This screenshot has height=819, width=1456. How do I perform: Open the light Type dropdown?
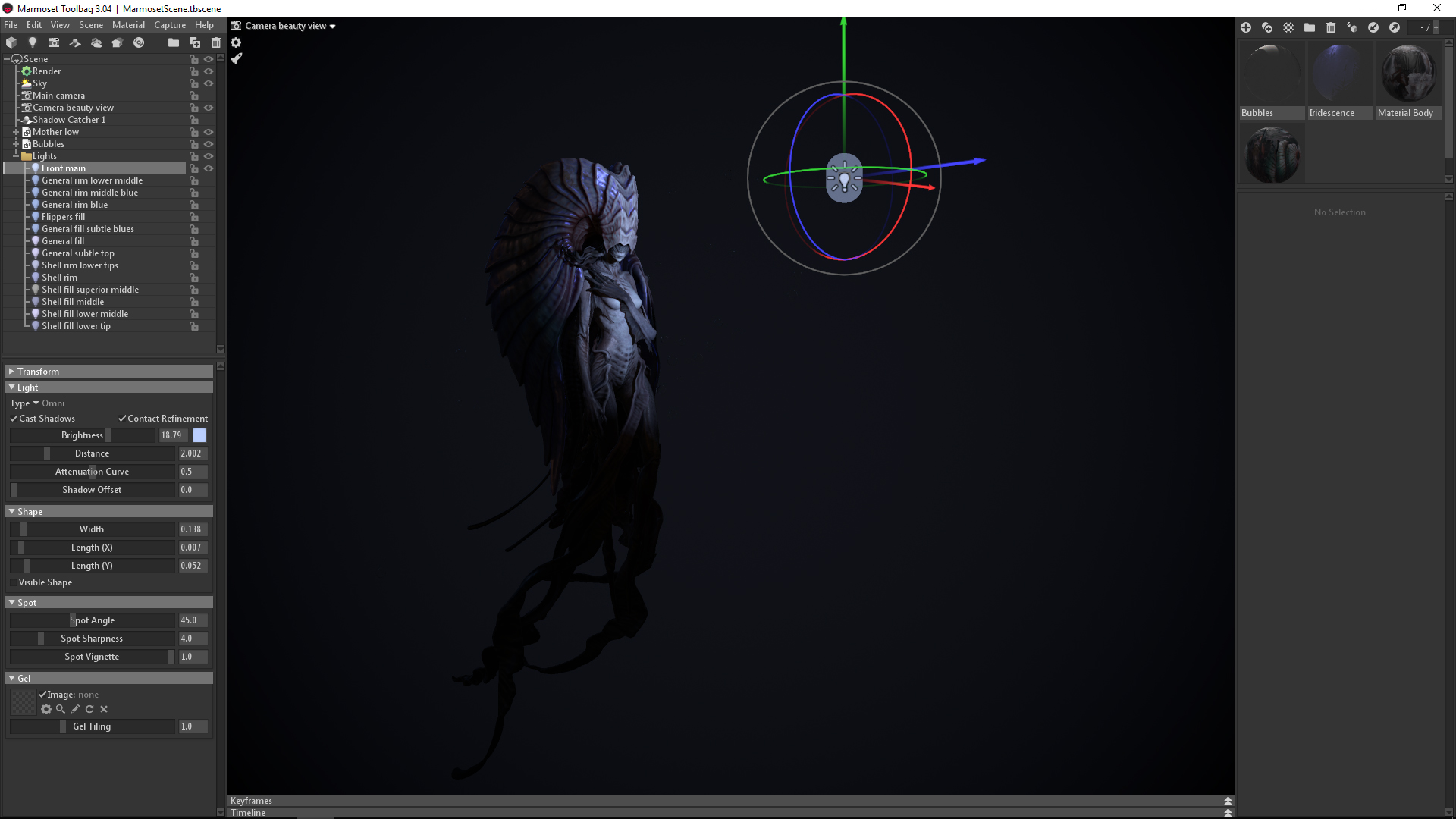pyautogui.click(x=36, y=403)
